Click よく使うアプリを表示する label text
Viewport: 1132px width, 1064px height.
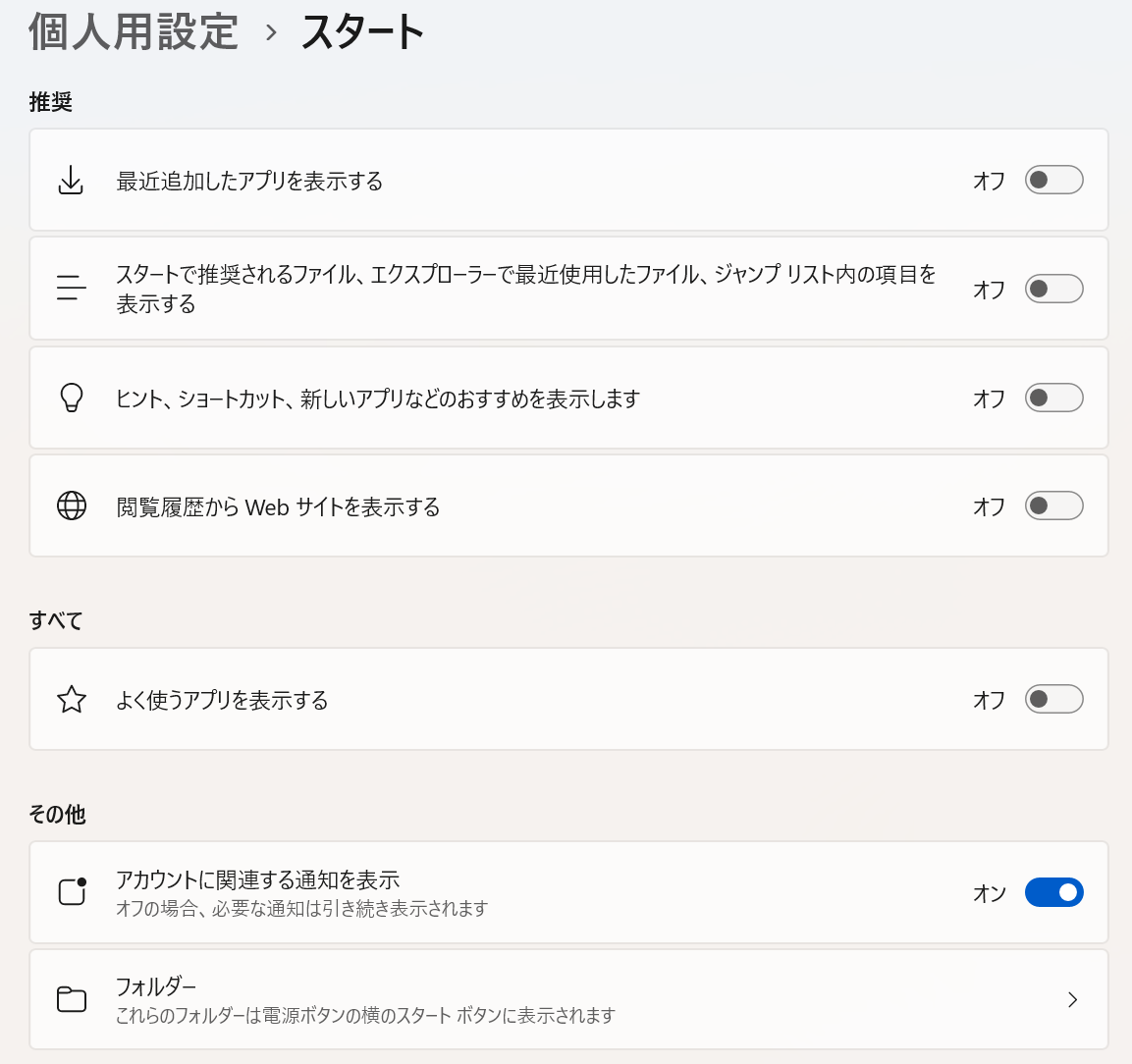click(222, 700)
